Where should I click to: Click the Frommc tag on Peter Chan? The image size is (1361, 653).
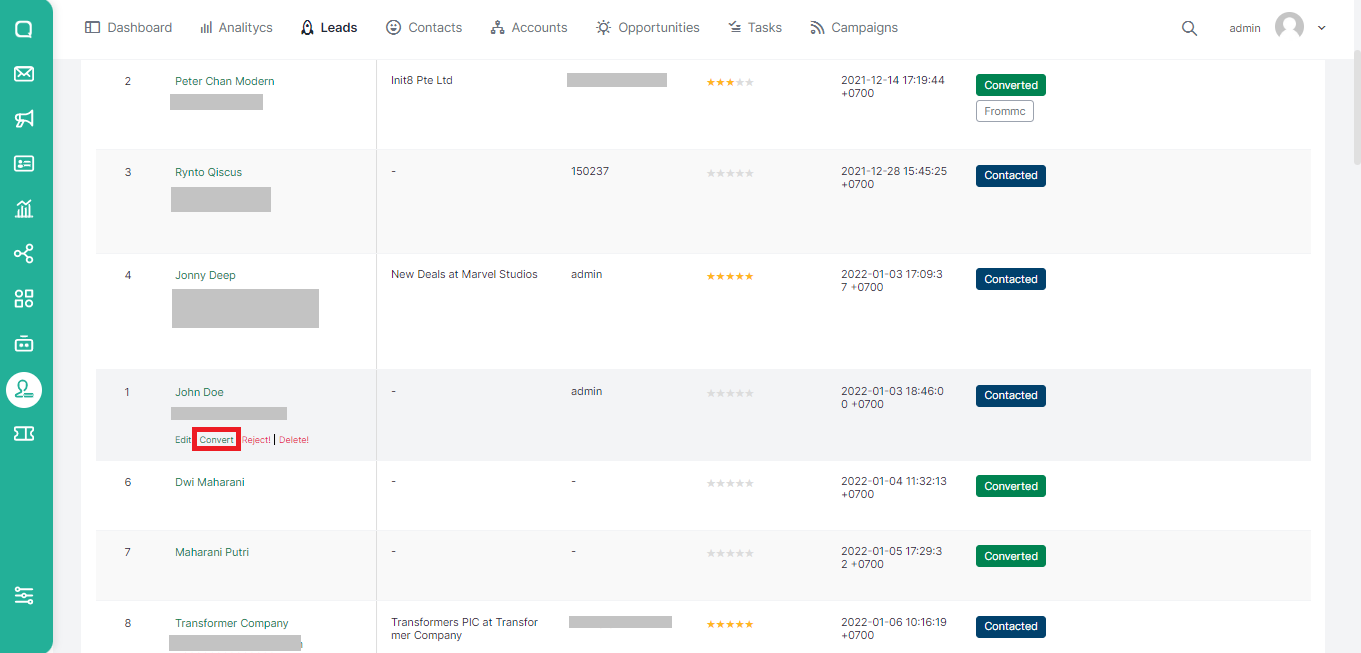pyautogui.click(x=1004, y=111)
